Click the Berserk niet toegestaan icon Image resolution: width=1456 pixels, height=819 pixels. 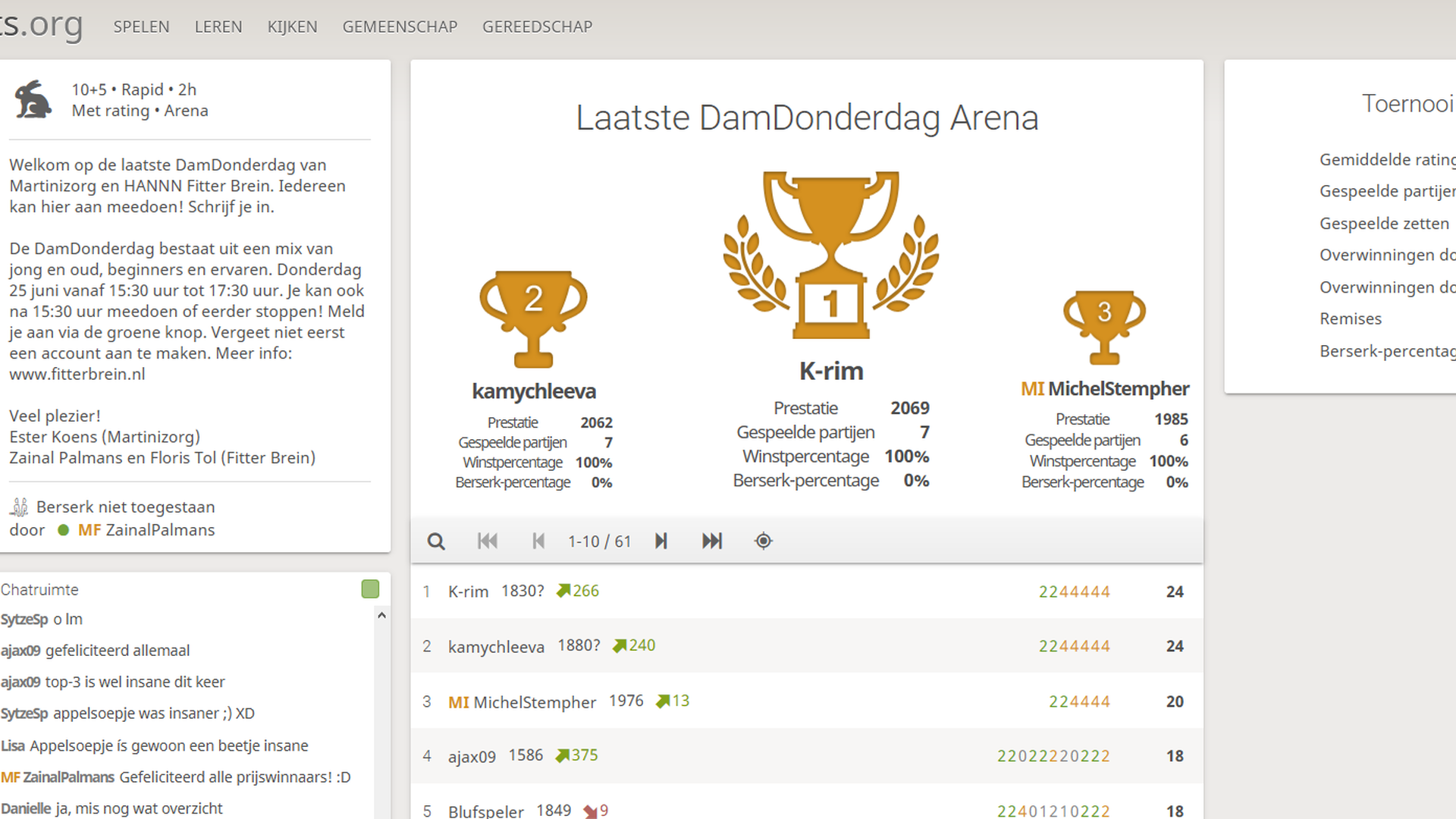click(x=20, y=507)
